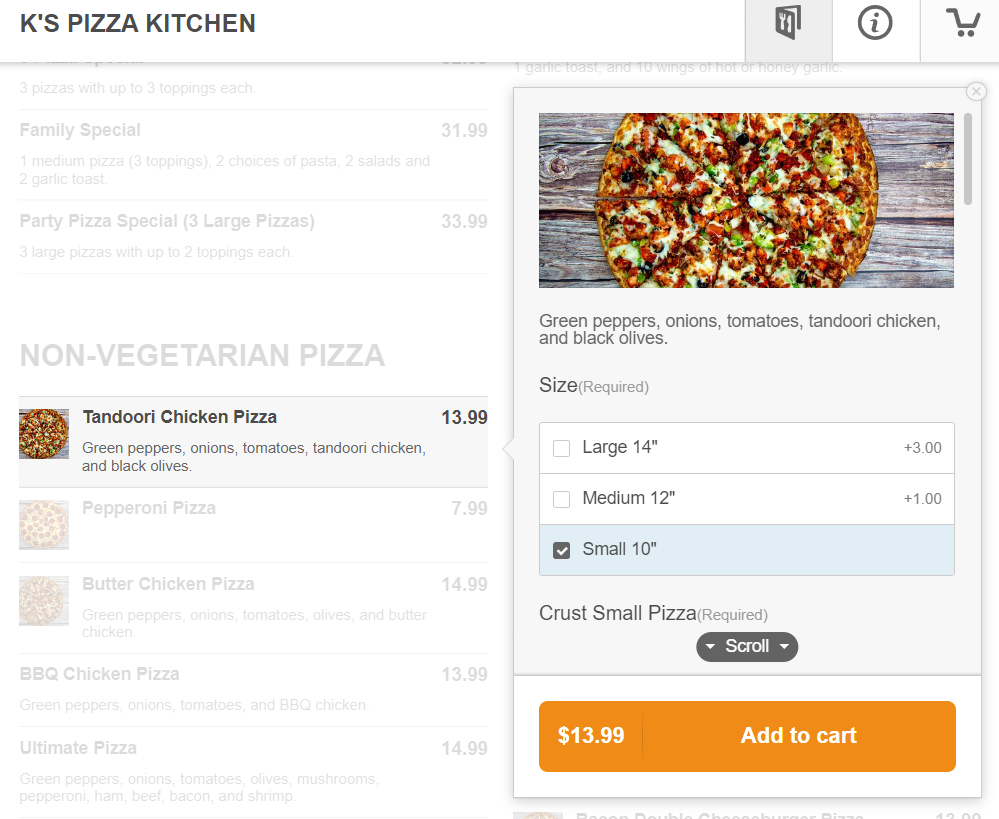Open the shopping cart icon
Viewport: 999px width, 819px height.
point(962,24)
